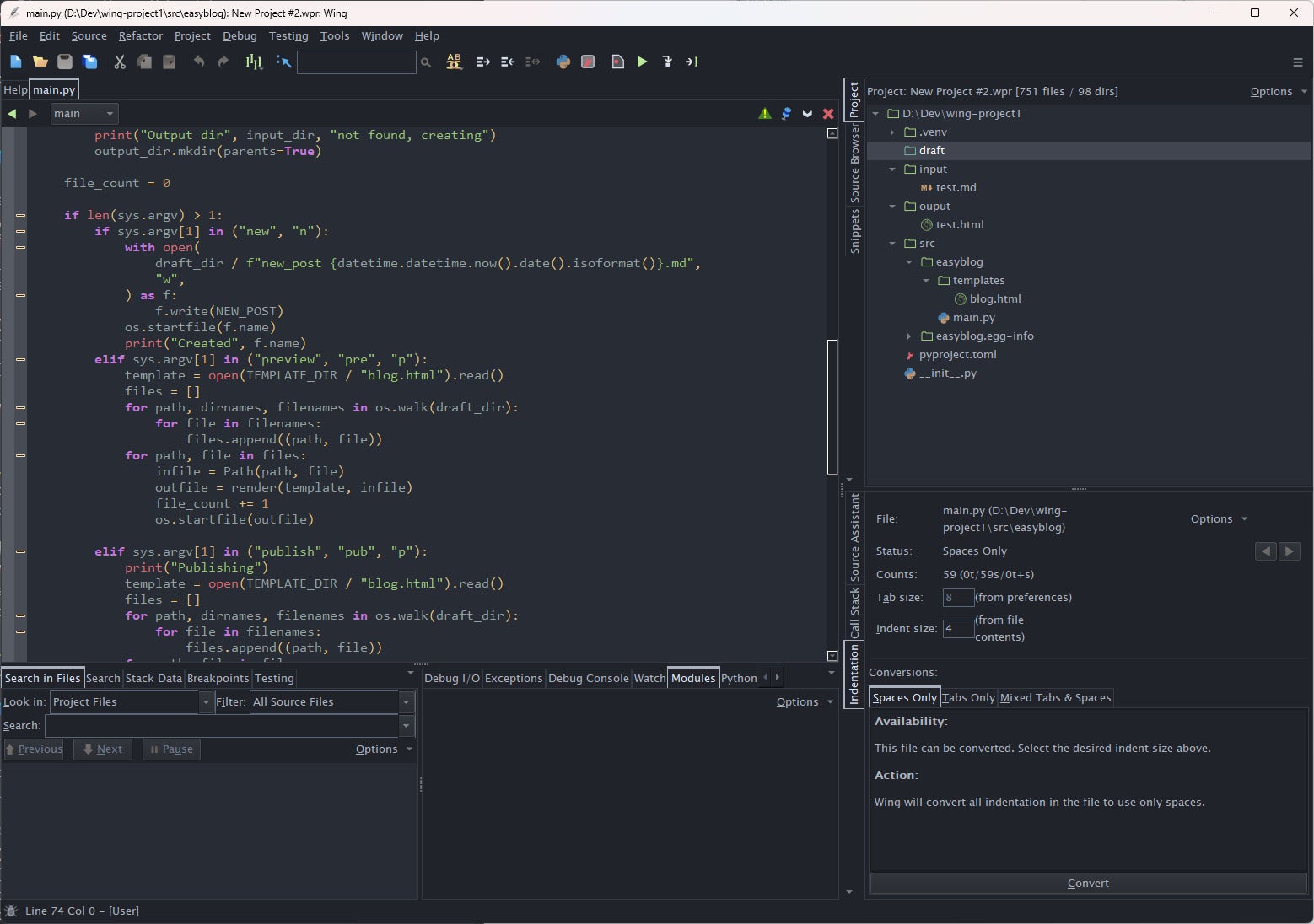
Task: Click the breakpoint document icon
Action: [x=618, y=62]
